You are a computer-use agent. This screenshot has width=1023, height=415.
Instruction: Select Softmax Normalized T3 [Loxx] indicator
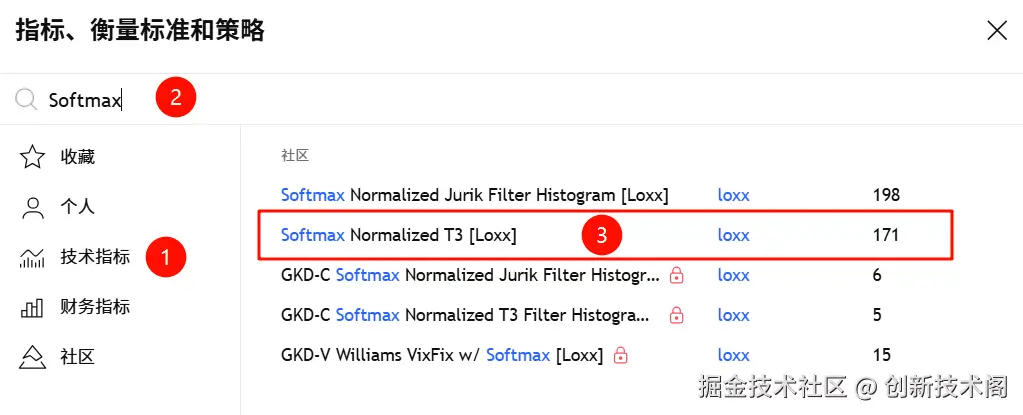click(x=398, y=236)
